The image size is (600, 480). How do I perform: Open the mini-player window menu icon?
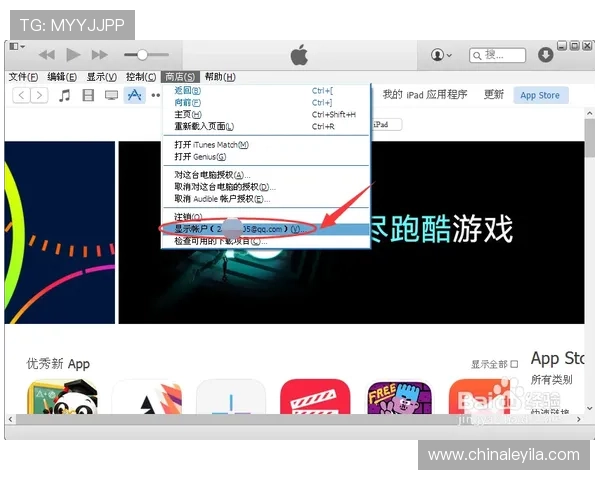point(17,46)
